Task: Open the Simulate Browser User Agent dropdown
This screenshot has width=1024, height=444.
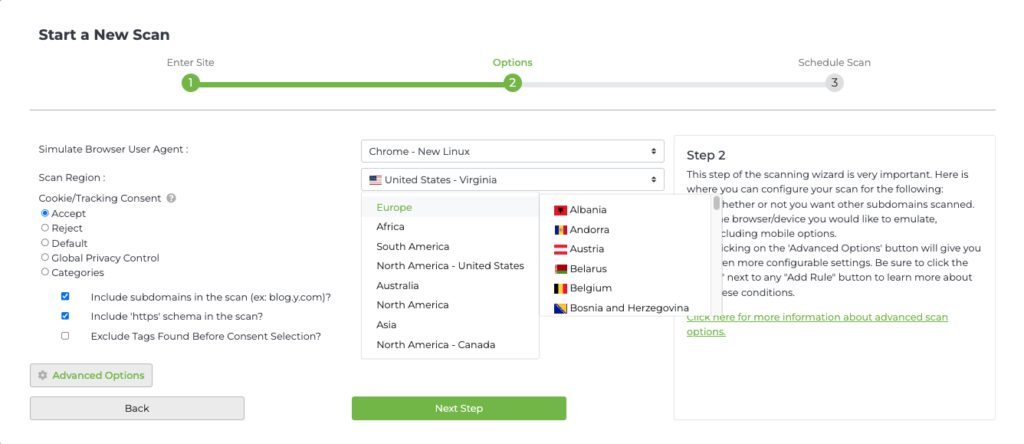Action: pyautogui.click(x=512, y=151)
